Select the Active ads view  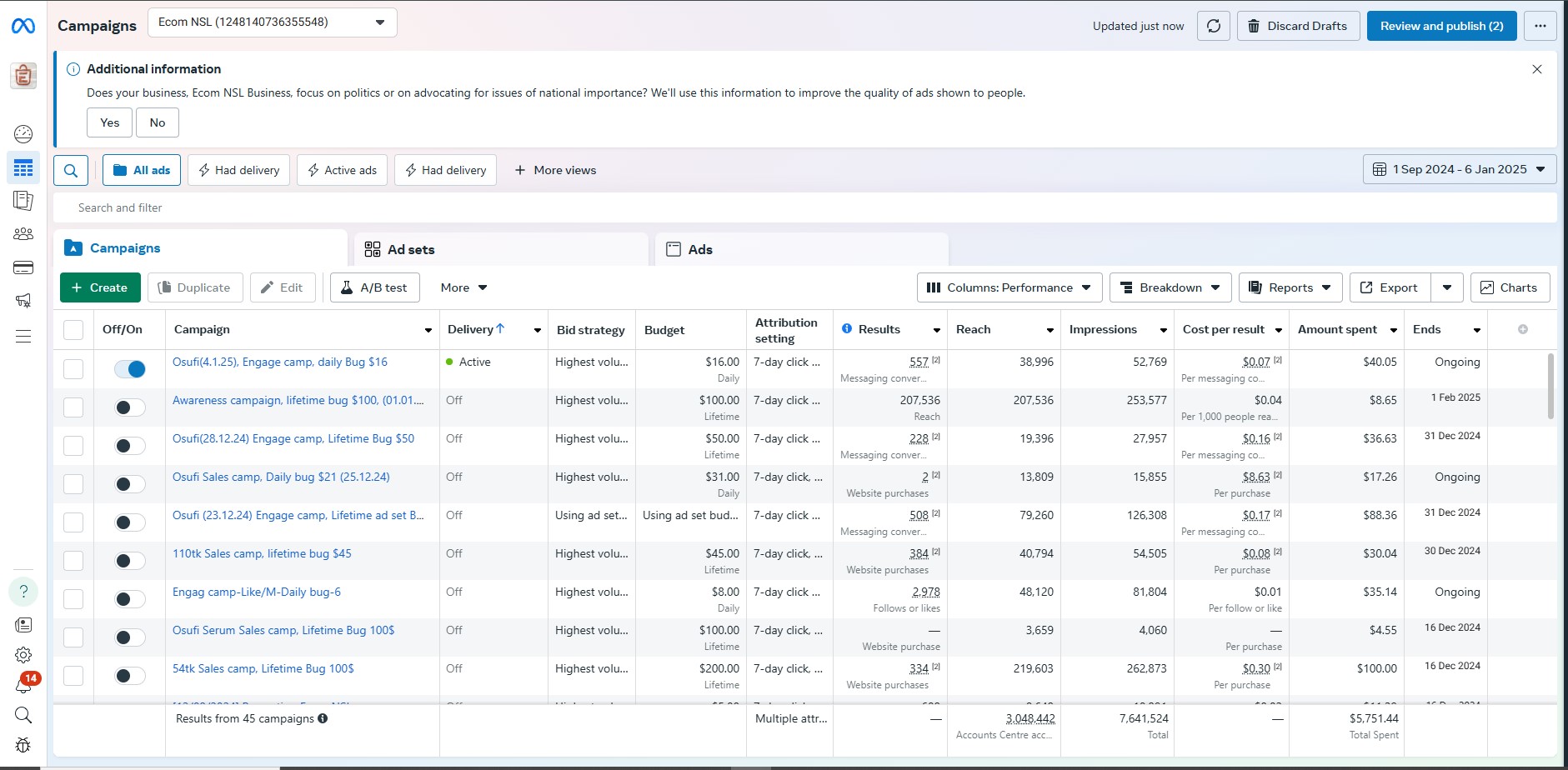pyautogui.click(x=342, y=170)
